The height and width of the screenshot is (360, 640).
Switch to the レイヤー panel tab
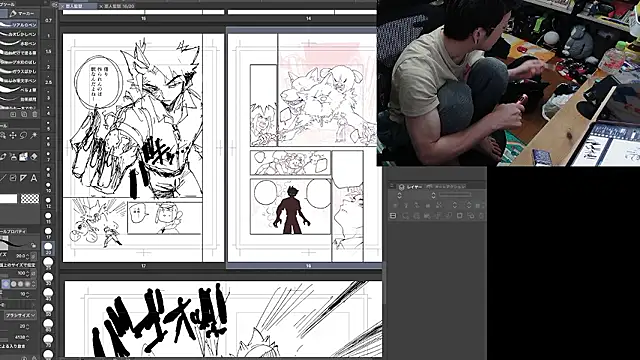click(411, 187)
